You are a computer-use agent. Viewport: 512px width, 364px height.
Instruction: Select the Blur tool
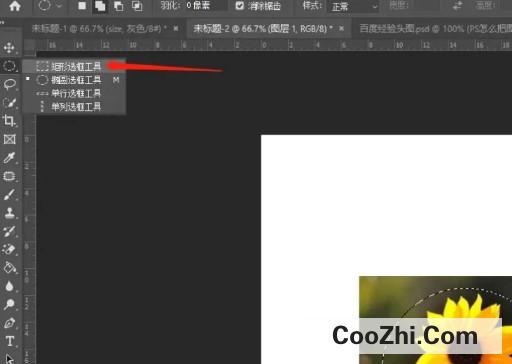tap(9, 286)
